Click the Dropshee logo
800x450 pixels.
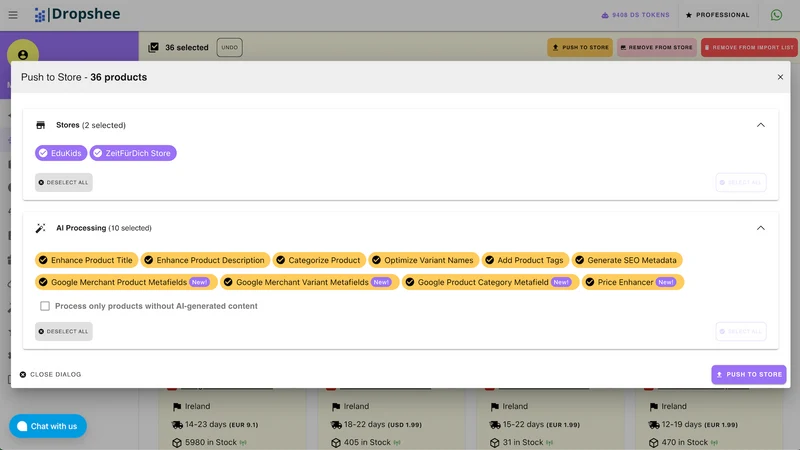pyautogui.click(x=77, y=14)
